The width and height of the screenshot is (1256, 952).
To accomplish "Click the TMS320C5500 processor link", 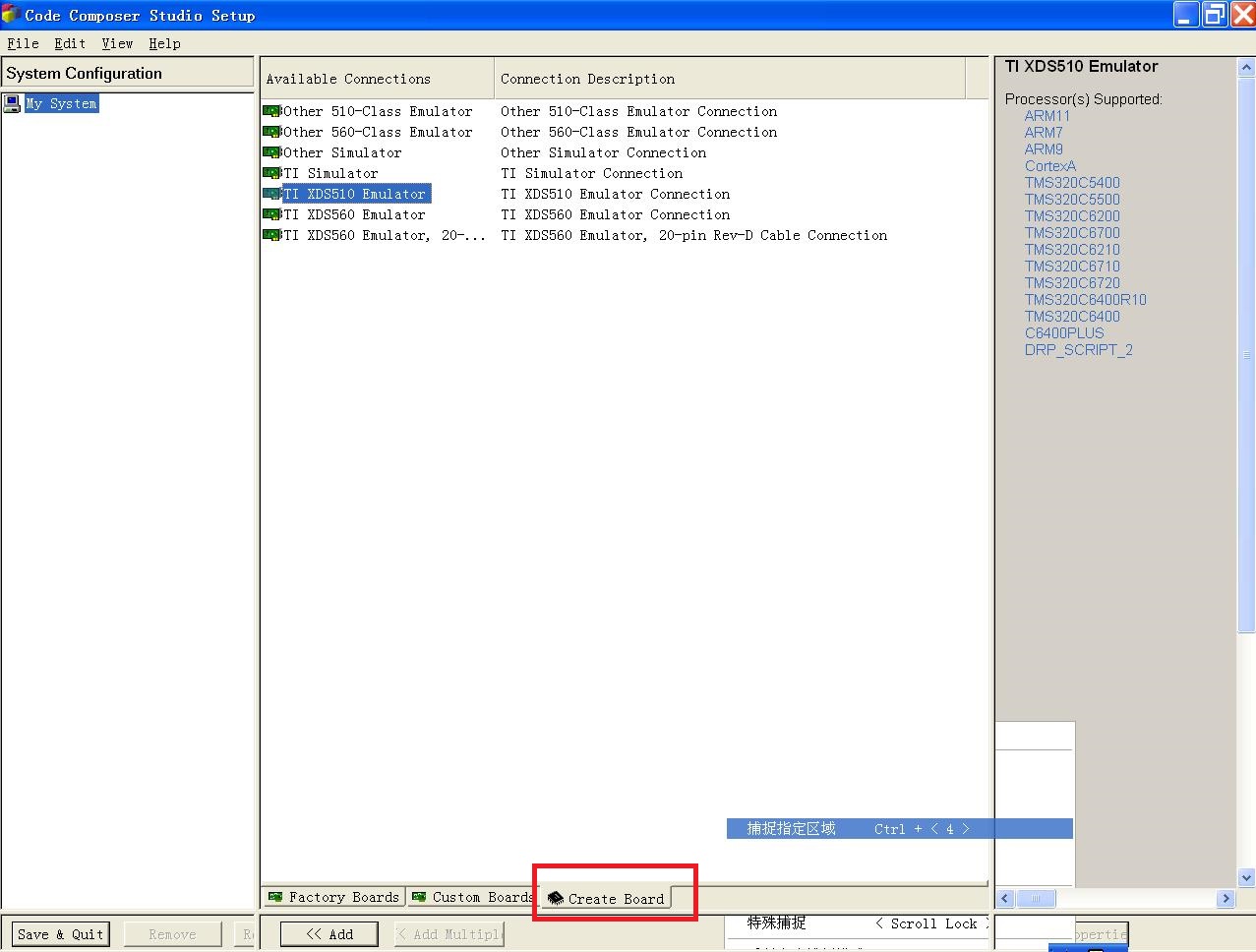I will click(x=1072, y=200).
